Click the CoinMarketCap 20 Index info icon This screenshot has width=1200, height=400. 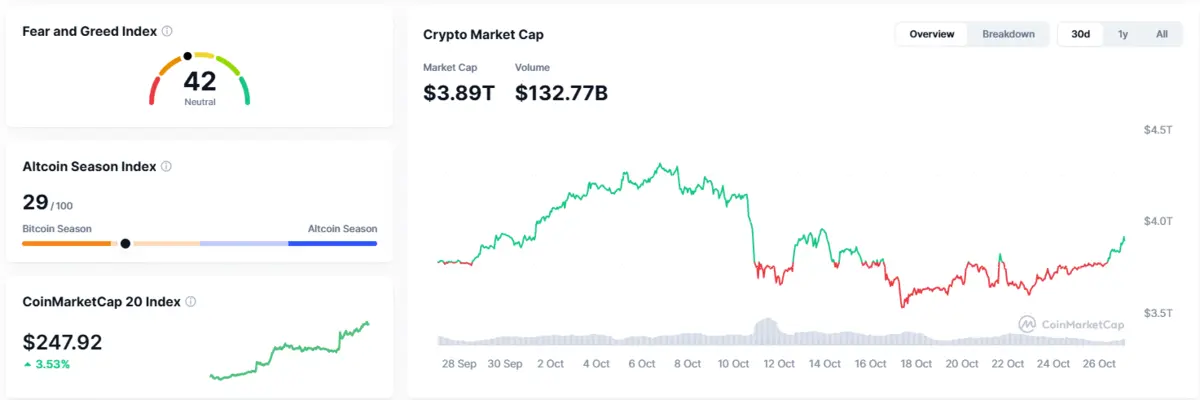pos(190,301)
